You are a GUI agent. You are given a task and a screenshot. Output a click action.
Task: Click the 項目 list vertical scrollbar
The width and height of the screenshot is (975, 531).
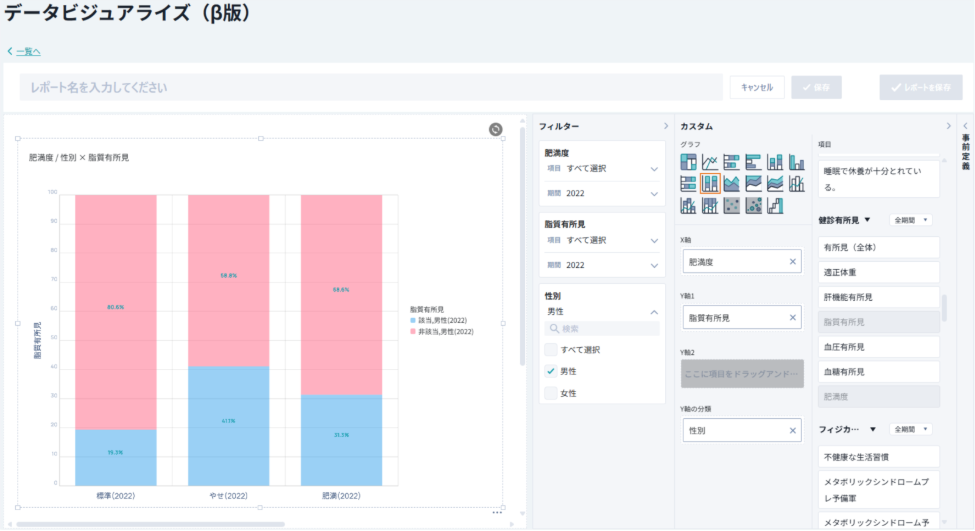tap(945, 308)
